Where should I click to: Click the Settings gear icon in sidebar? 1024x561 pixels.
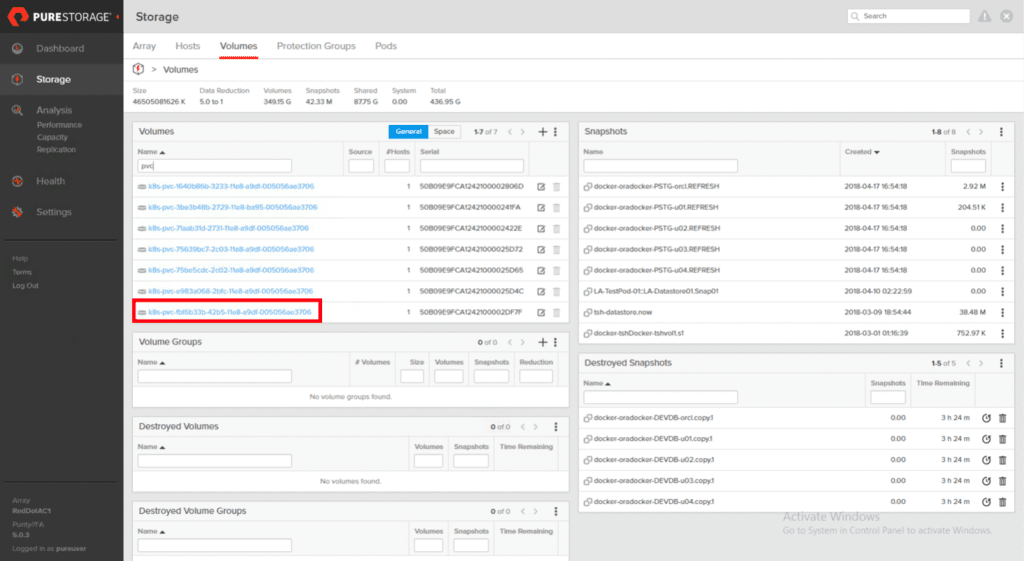pyautogui.click(x=18, y=212)
